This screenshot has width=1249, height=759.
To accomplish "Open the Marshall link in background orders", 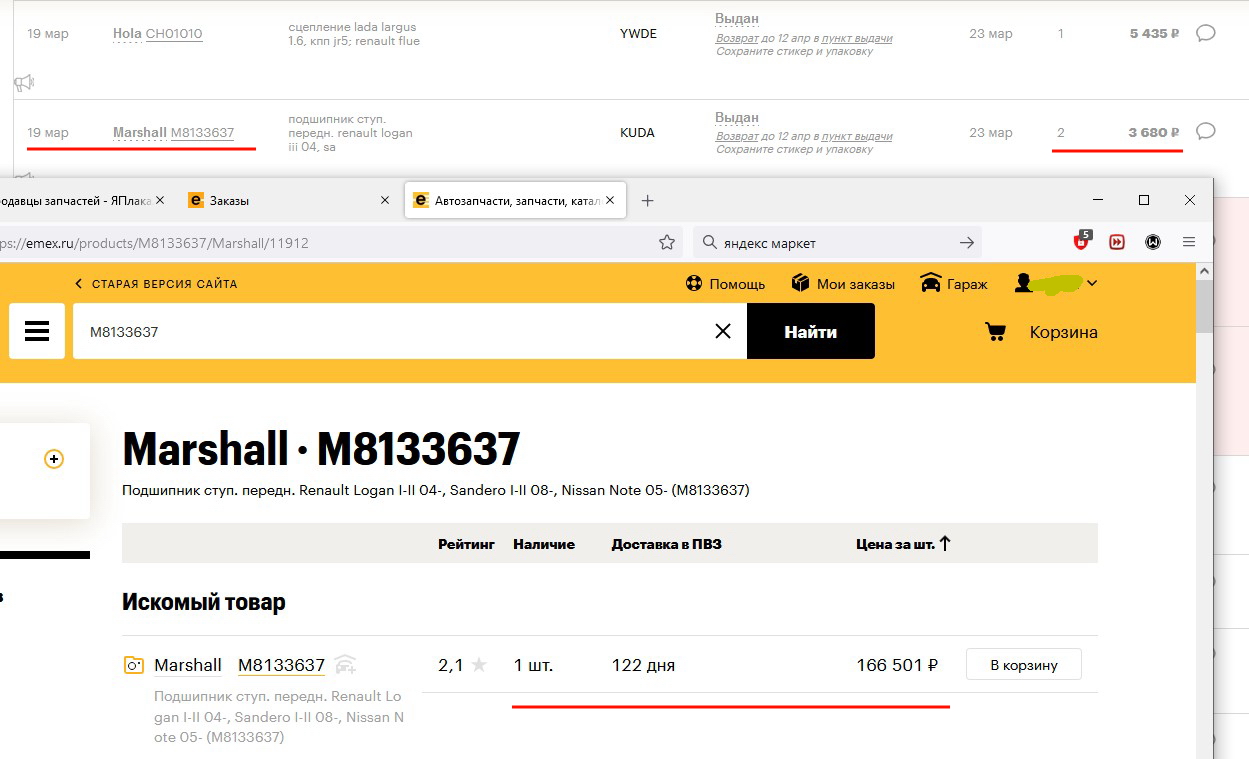I will 140,132.
